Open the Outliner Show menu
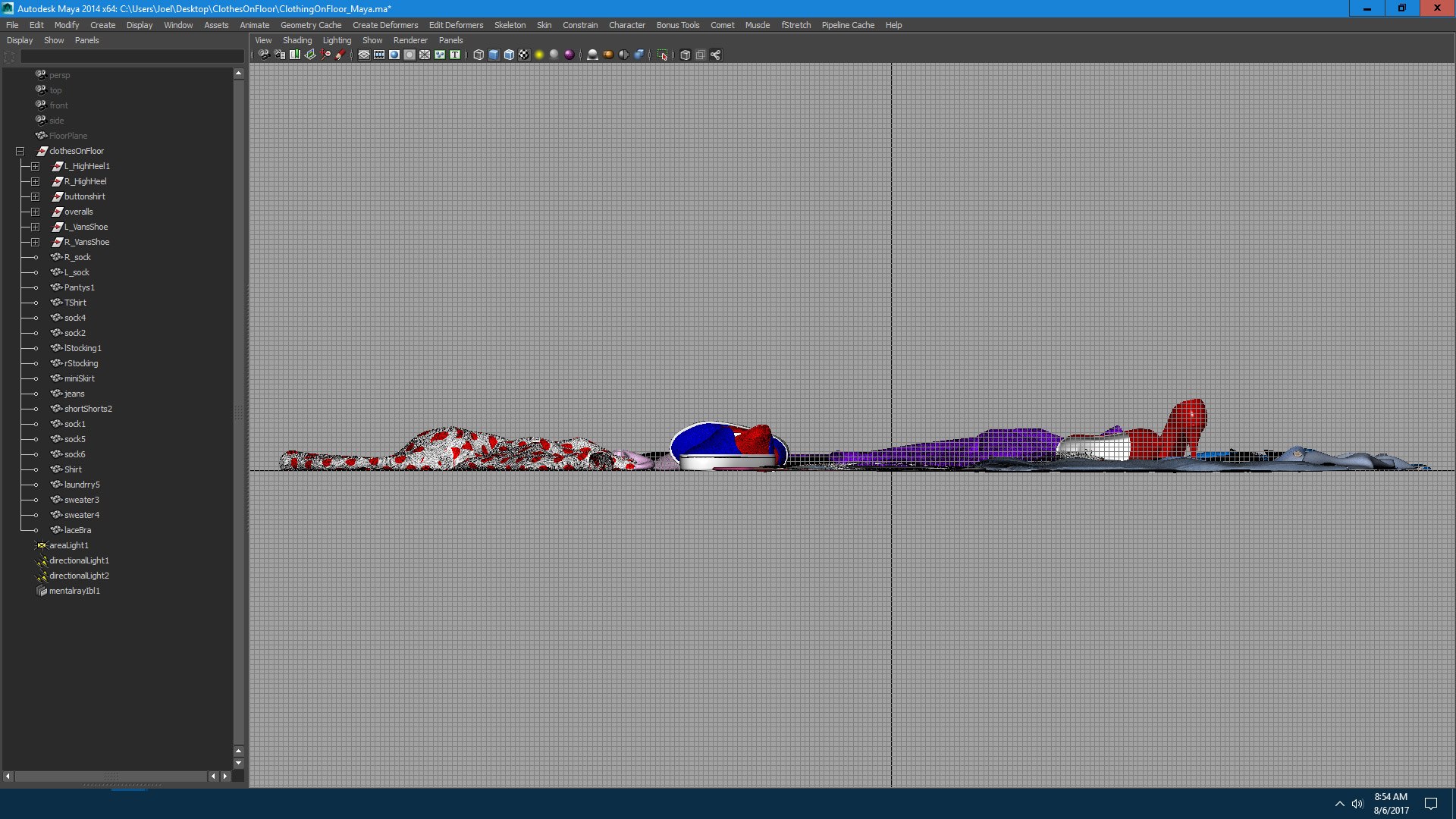Viewport: 1456px width, 819px height. [x=54, y=40]
